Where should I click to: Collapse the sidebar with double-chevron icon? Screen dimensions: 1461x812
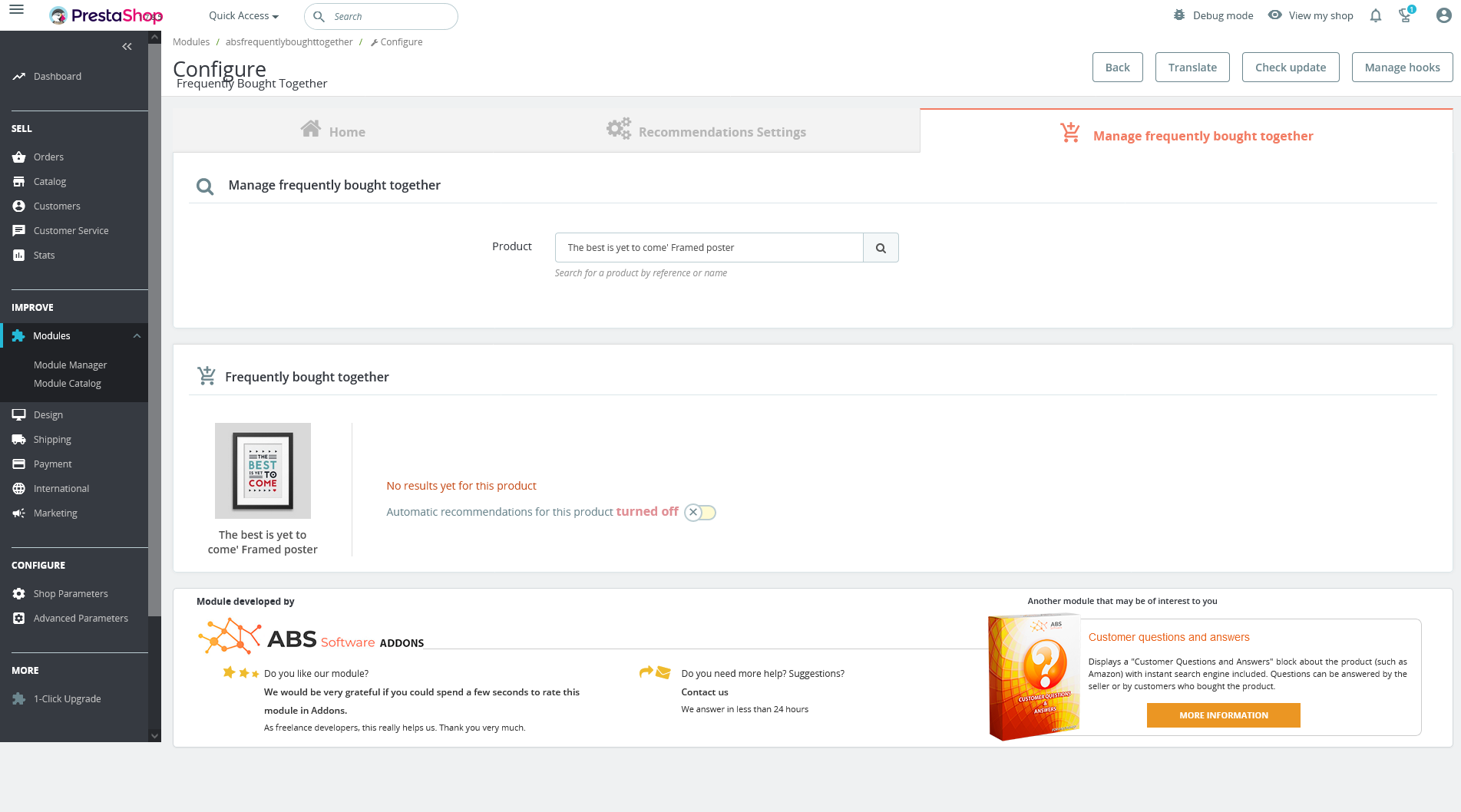(127, 47)
